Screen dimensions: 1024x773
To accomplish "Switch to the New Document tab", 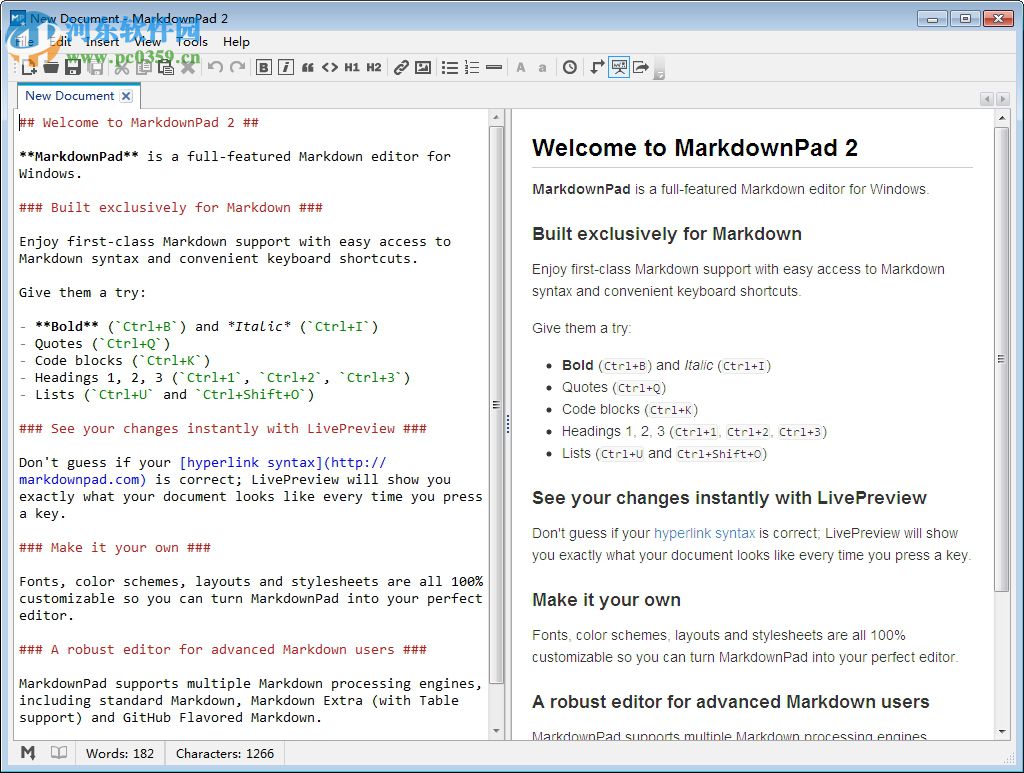I will (x=70, y=95).
